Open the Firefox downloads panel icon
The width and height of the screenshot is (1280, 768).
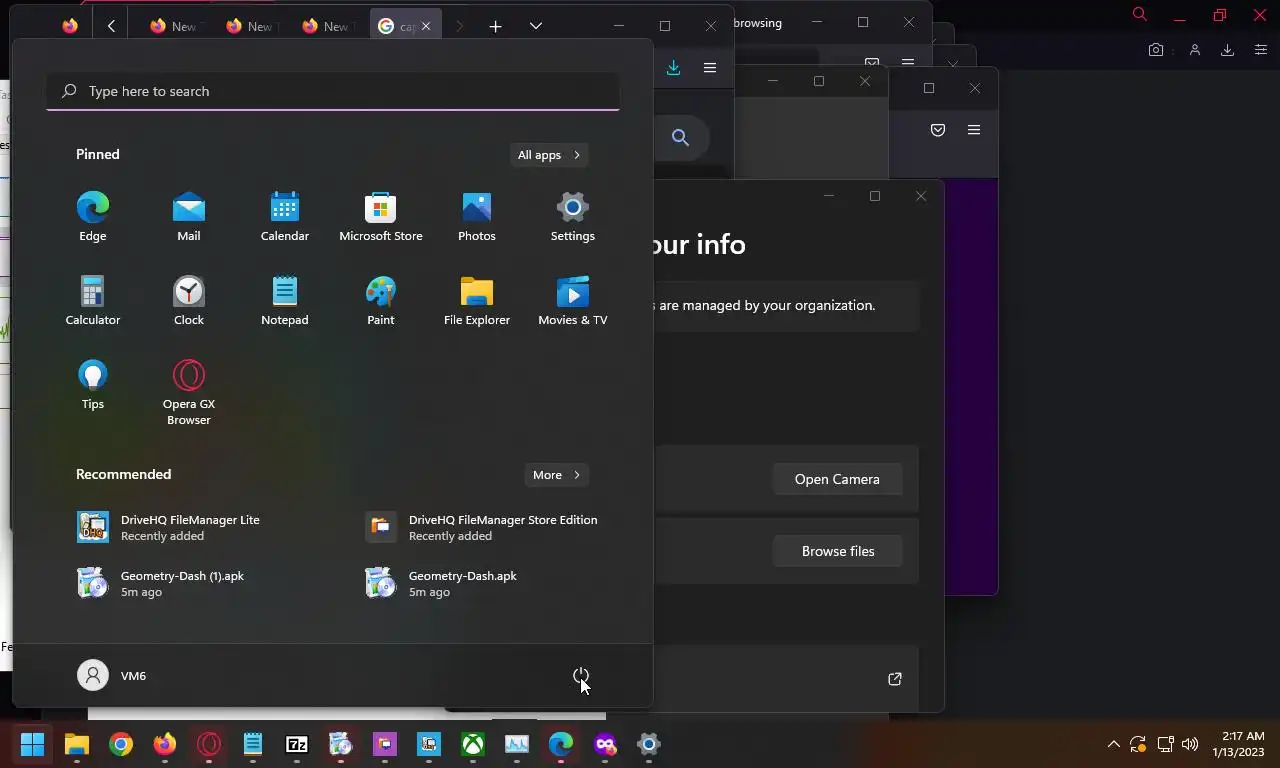pyautogui.click(x=673, y=67)
